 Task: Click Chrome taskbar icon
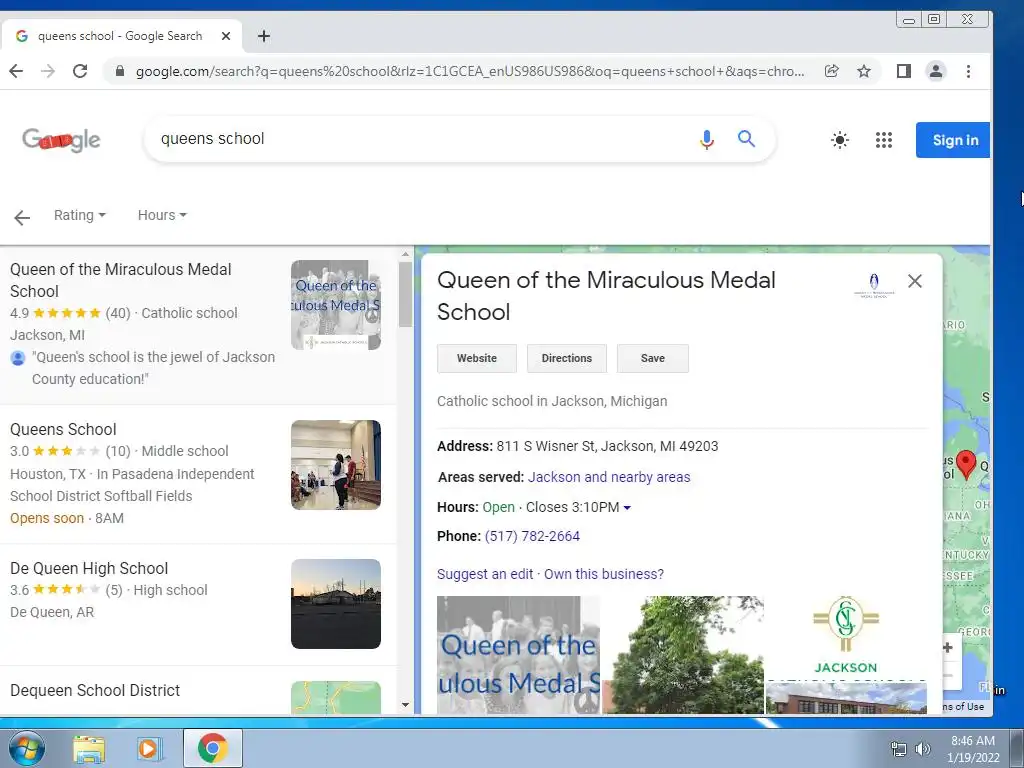coord(212,748)
